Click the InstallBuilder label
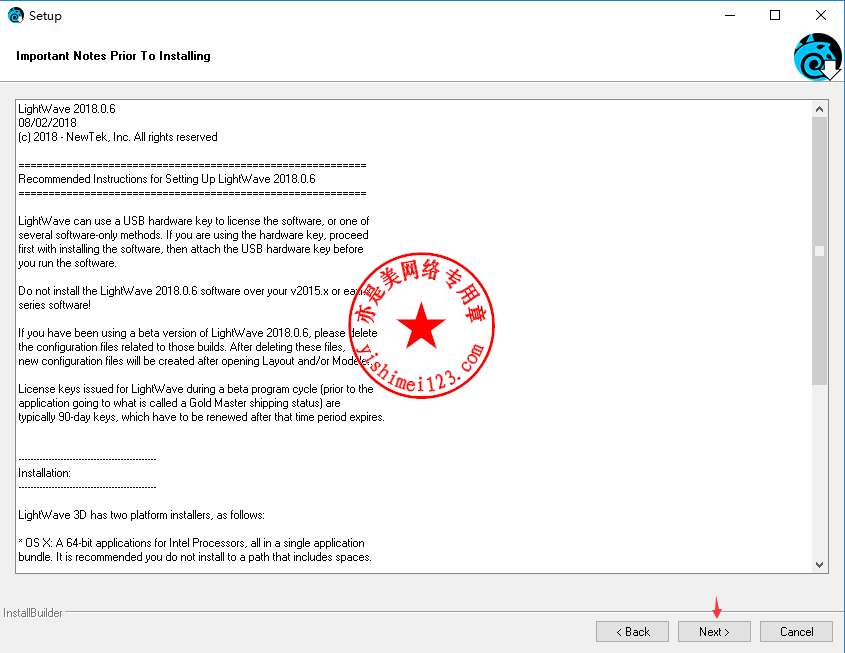845x653 pixels. click(33, 613)
